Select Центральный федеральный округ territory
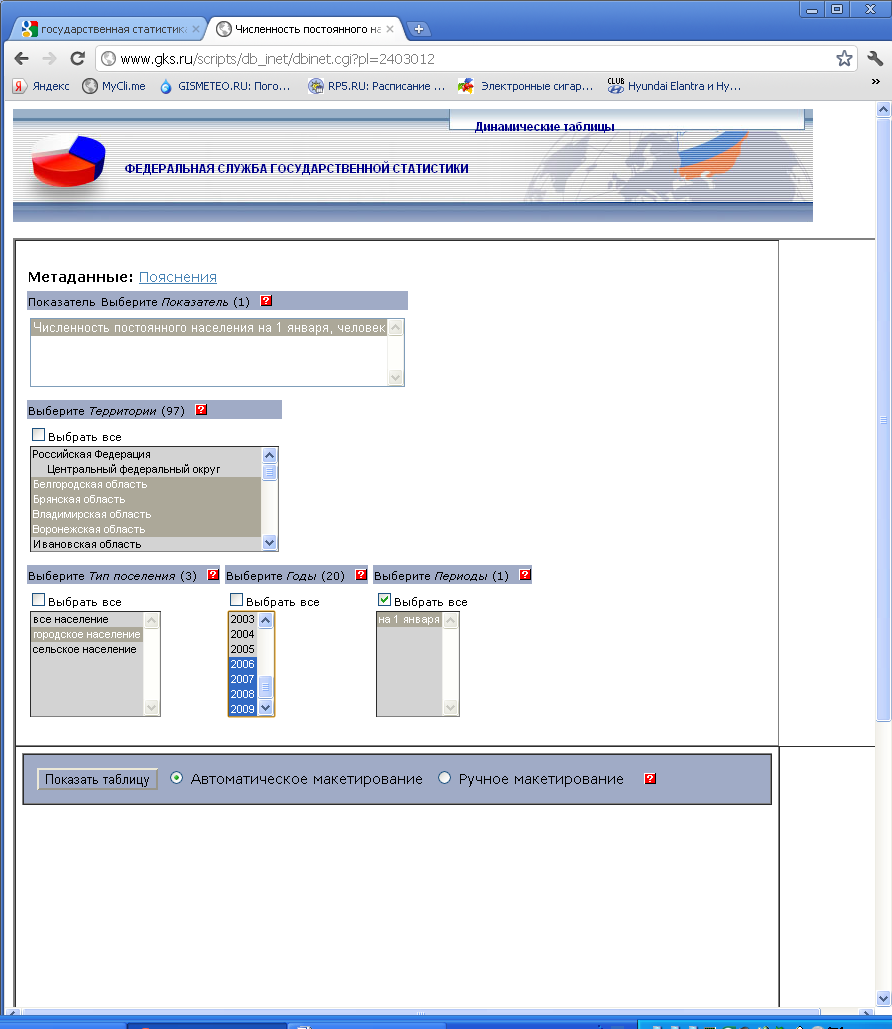892x1029 pixels. [146, 469]
